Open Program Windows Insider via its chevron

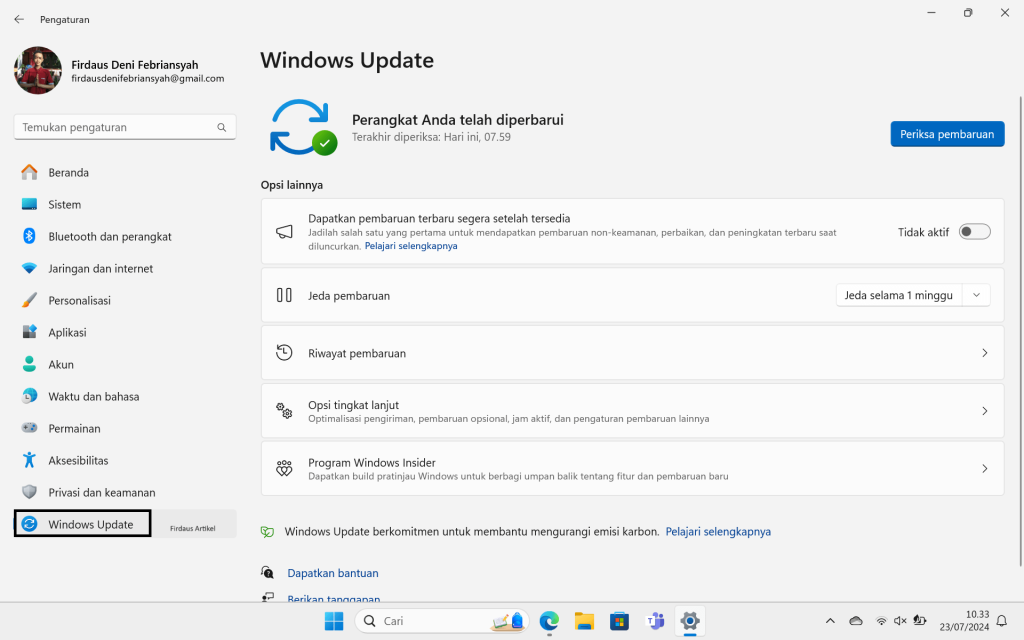pyautogui.click(x=985, y=468)
